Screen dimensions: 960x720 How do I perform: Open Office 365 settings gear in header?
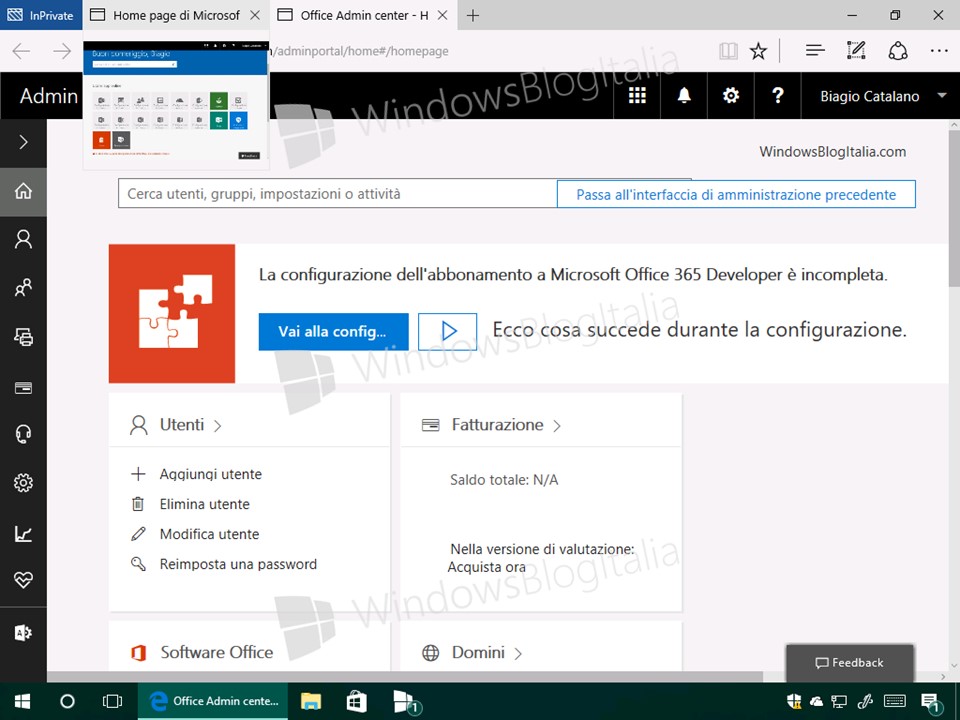(x=731, y=96)
